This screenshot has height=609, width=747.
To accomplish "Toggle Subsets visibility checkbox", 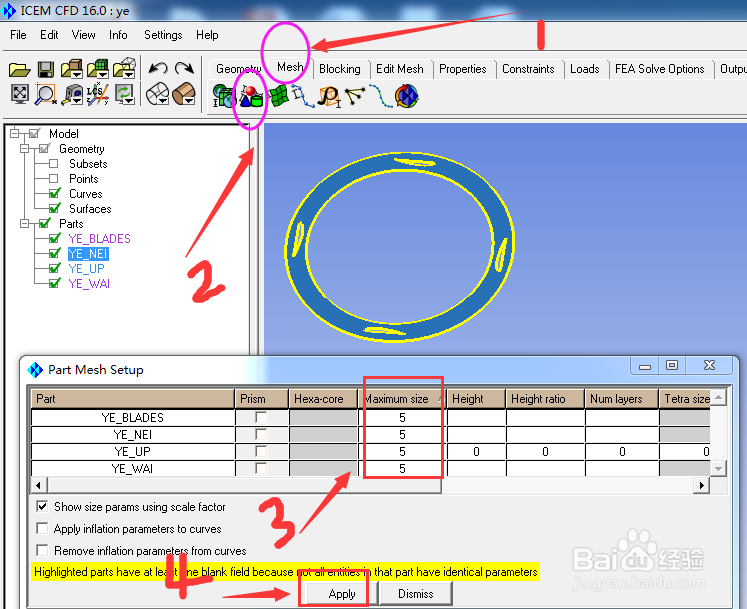I will tap(53, 164).
